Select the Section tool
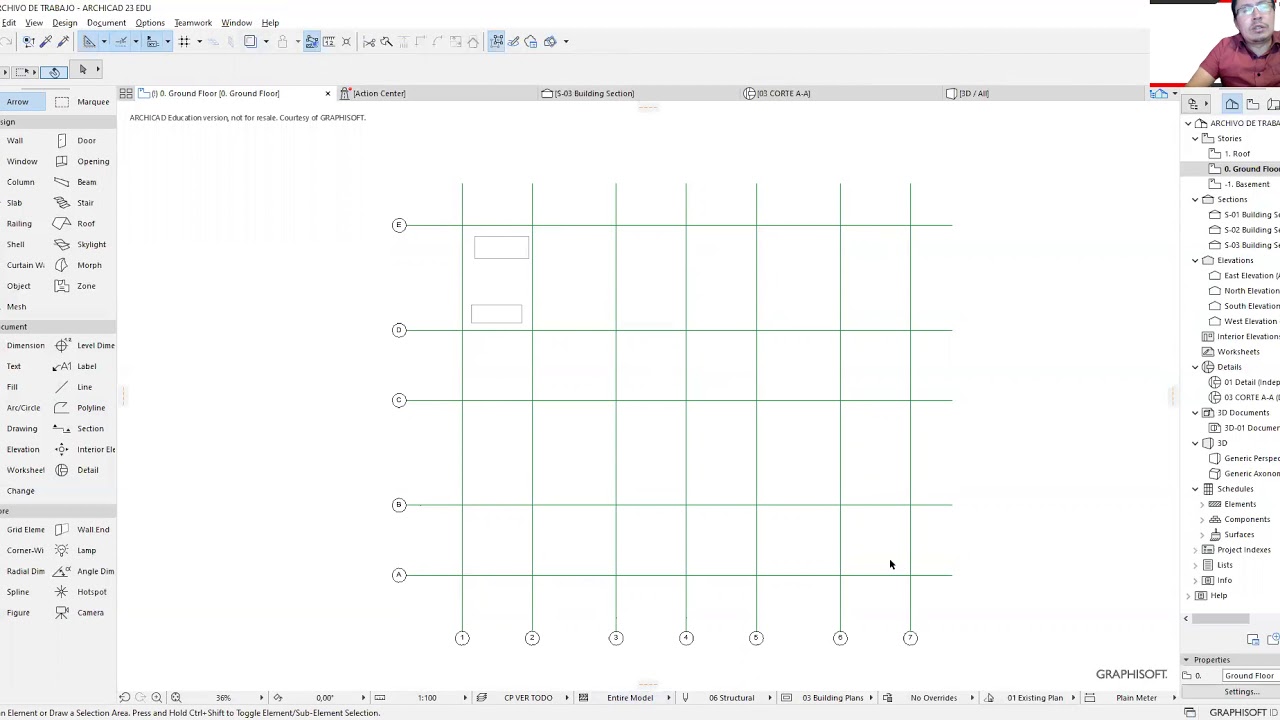The image size is (1280, 720). tap(80, 428)
